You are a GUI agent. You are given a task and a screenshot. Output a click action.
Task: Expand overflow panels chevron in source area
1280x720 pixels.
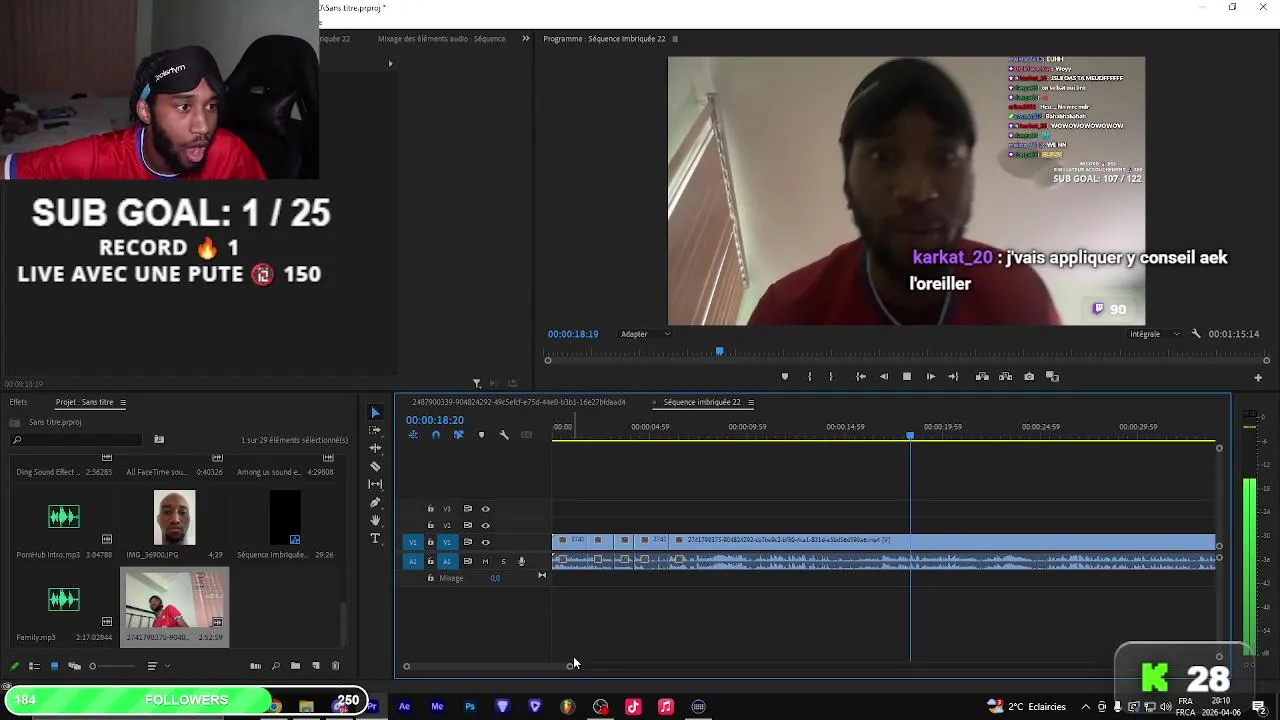526,39
